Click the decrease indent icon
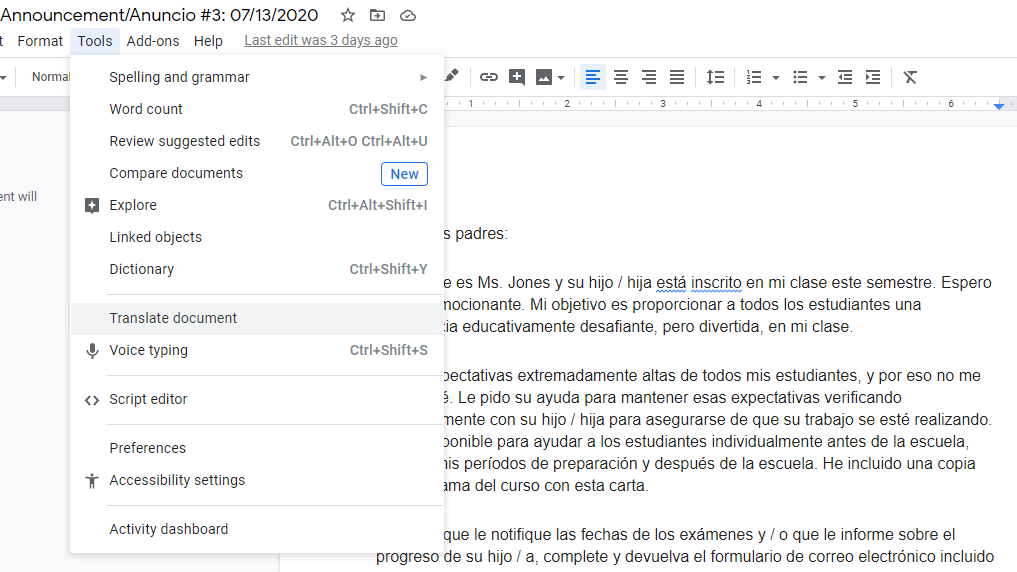 844,77
